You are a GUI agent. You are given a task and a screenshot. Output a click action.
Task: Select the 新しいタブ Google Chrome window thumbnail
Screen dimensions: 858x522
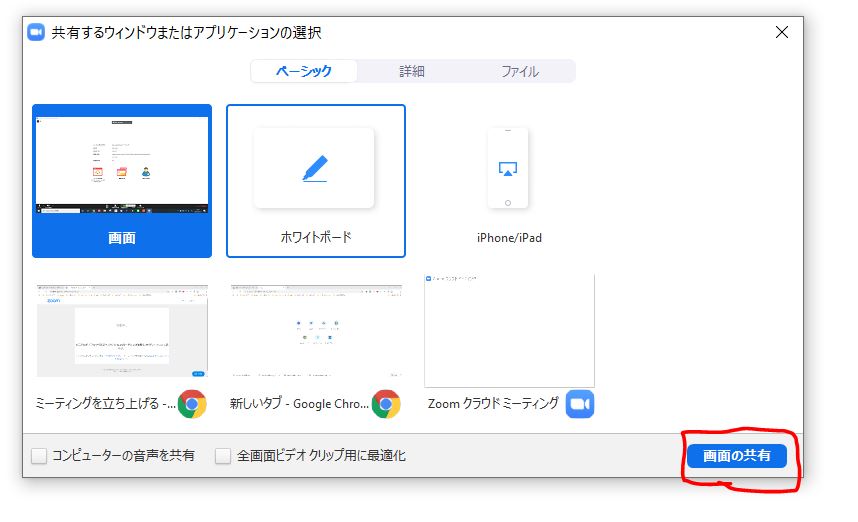pos(316,330)
